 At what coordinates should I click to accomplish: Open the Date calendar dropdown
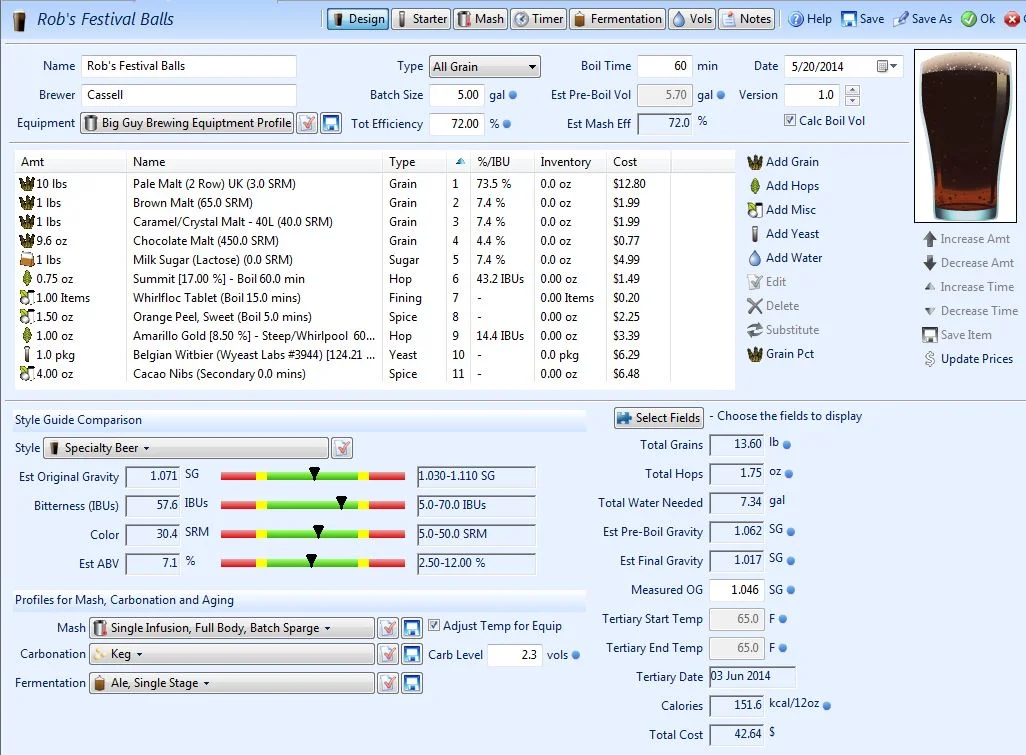pyautogui.click(x=888, y=66)
